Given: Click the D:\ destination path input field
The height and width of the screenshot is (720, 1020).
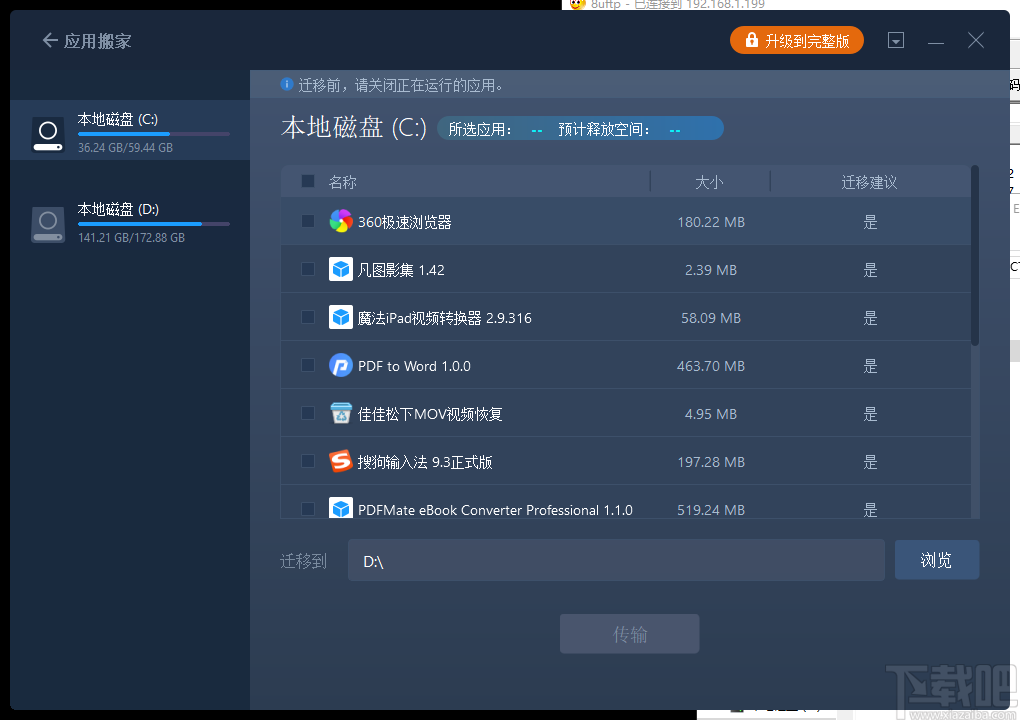Looking at the screenshot, I should [616, 560].
